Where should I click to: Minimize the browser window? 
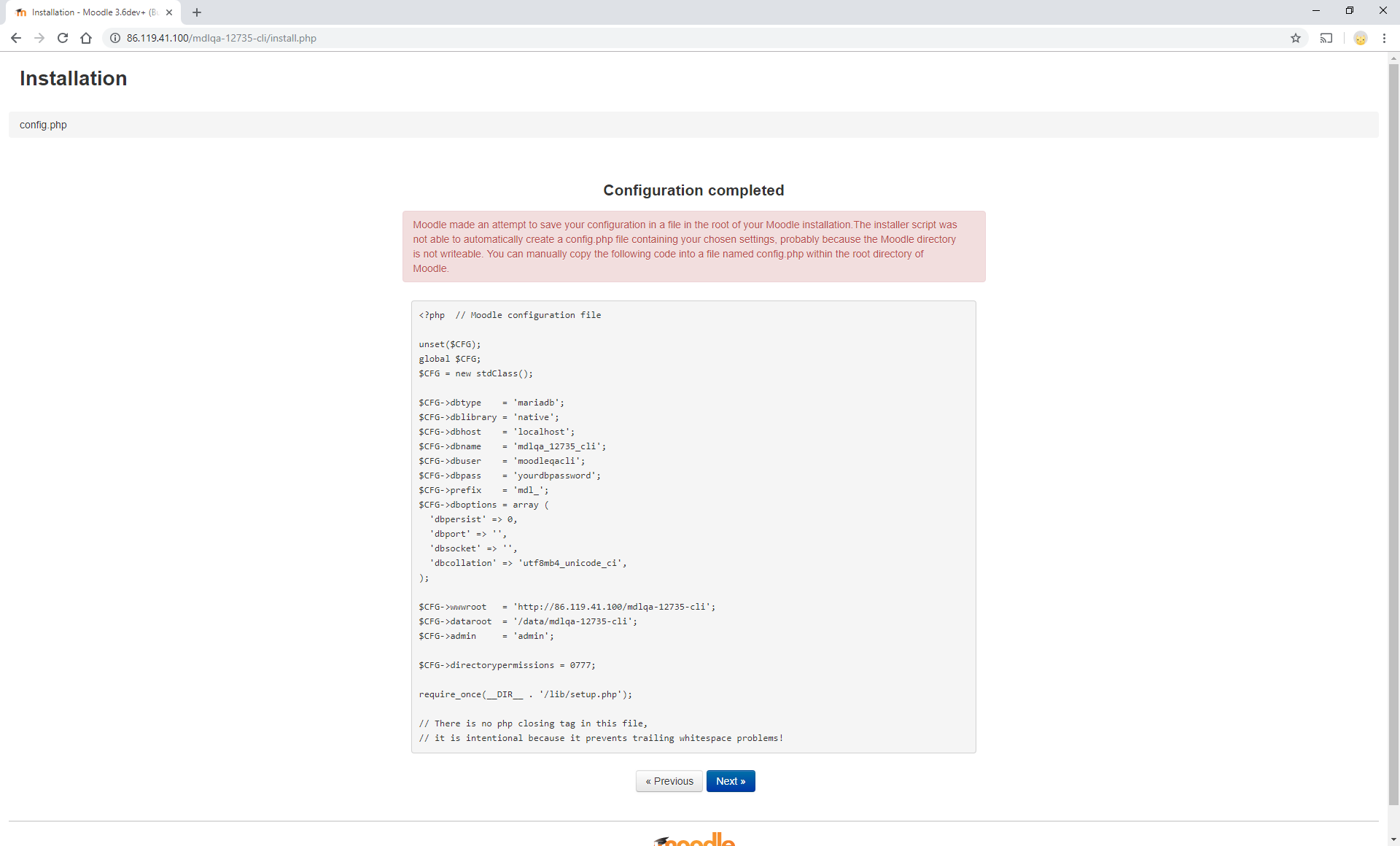pyautogui.click(x=1316, y=10)
